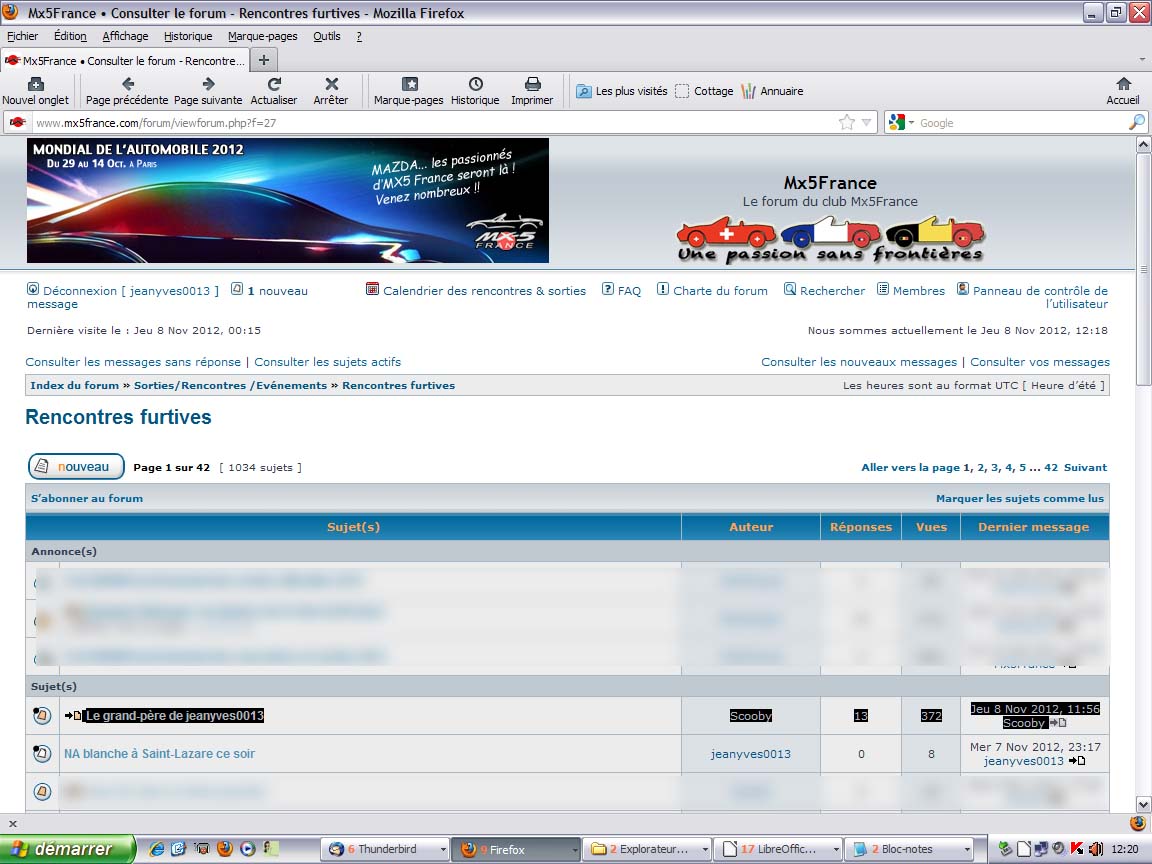Open the Les plus visités bookmark folder

pyautogui.click(x=622, y=91)
